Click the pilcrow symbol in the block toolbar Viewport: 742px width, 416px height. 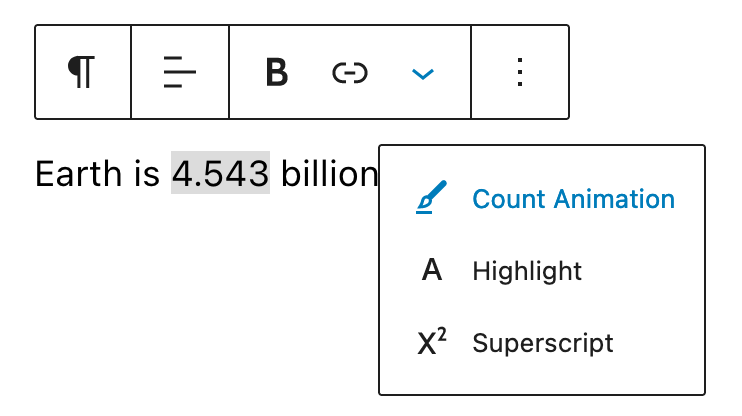[82, 72]
